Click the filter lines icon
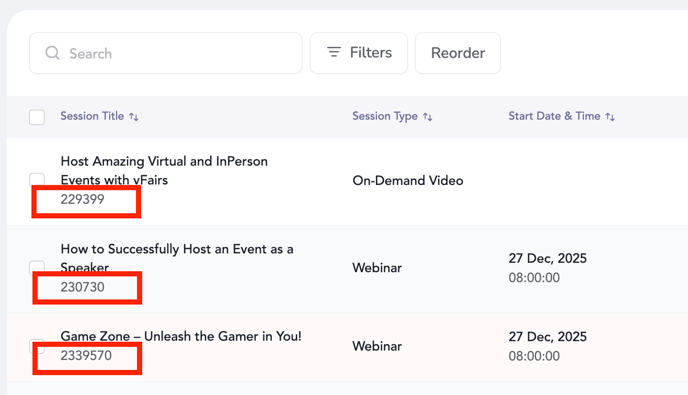 334,52
